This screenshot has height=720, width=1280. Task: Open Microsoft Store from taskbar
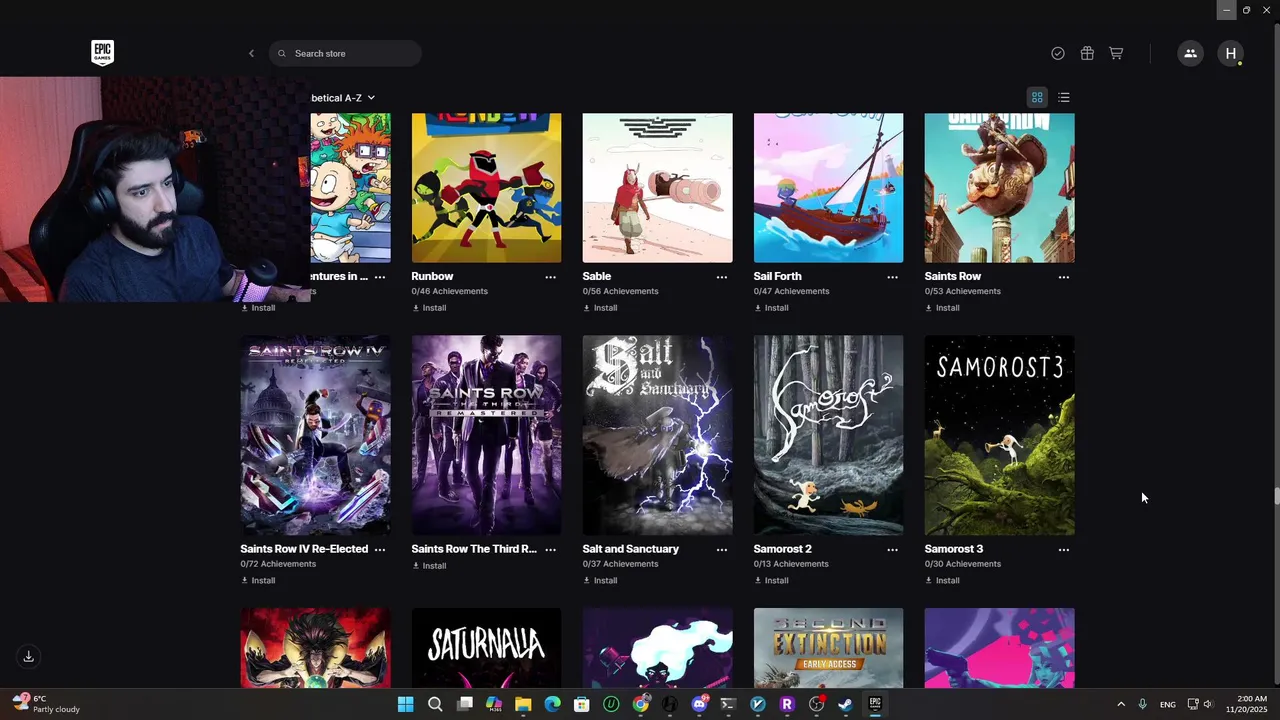point(581,704)
